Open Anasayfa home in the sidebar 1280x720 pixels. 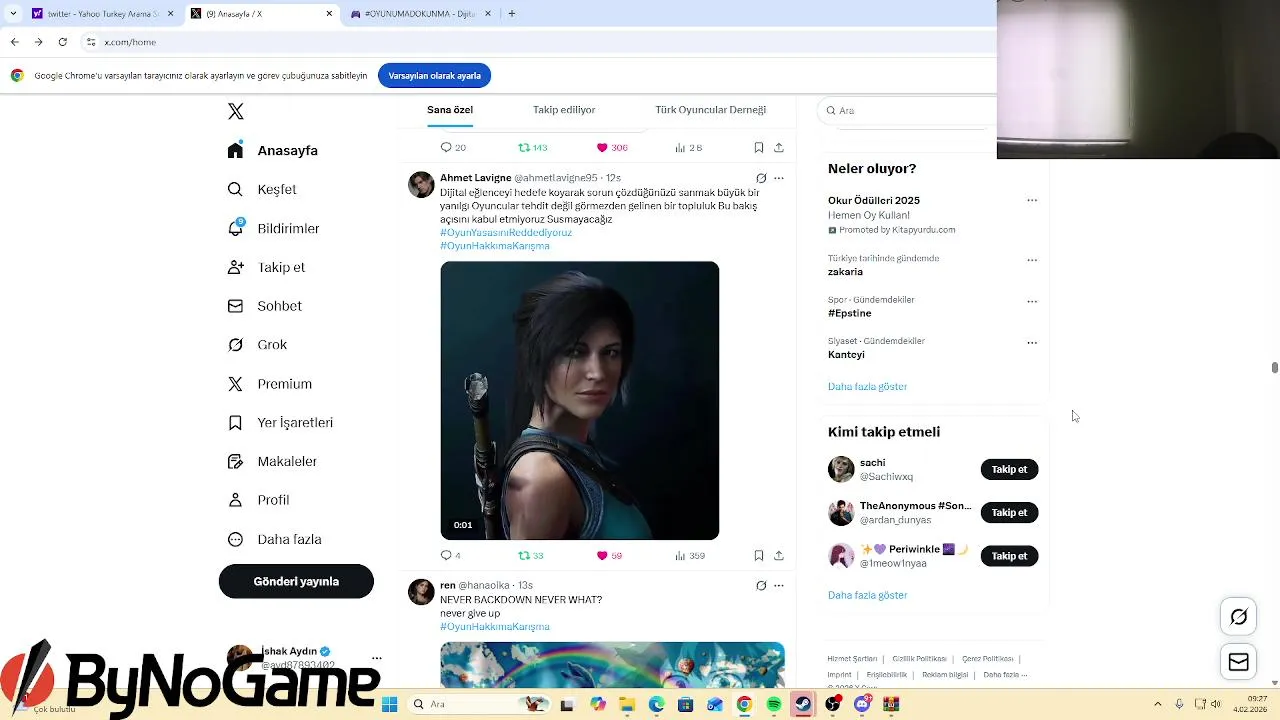pos(273,150)
